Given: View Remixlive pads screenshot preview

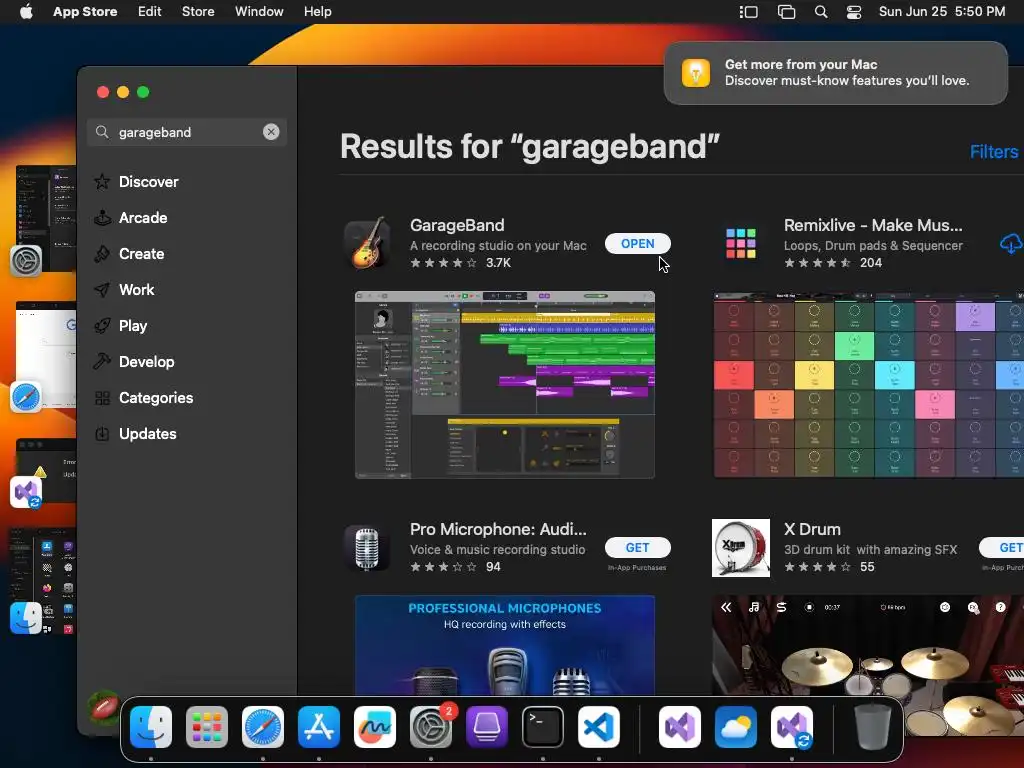Looking at the screenshot, I should click(869, 385).
